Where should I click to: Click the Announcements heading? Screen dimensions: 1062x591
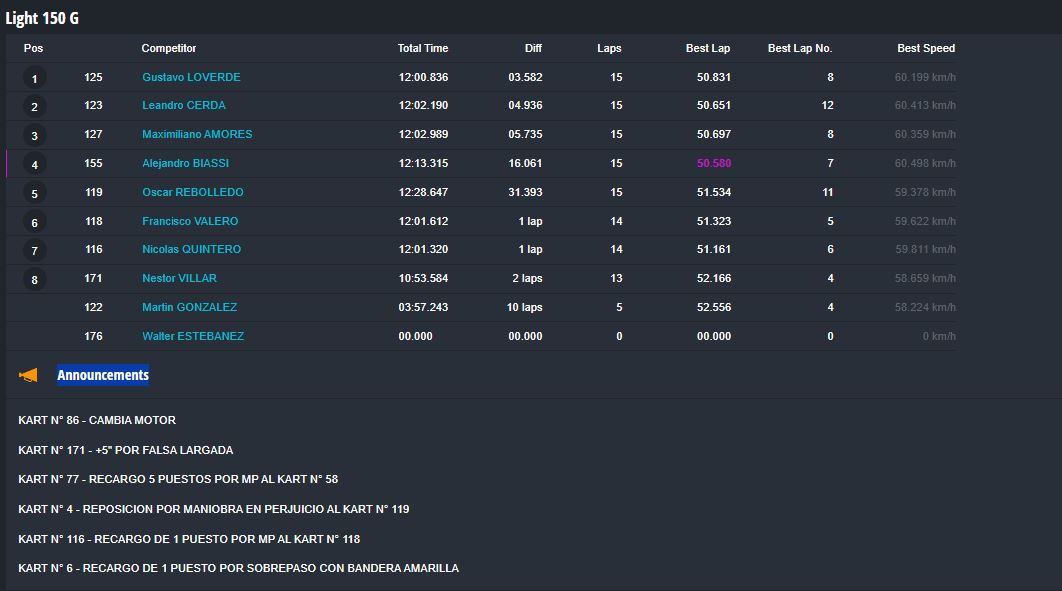point(103,375)
